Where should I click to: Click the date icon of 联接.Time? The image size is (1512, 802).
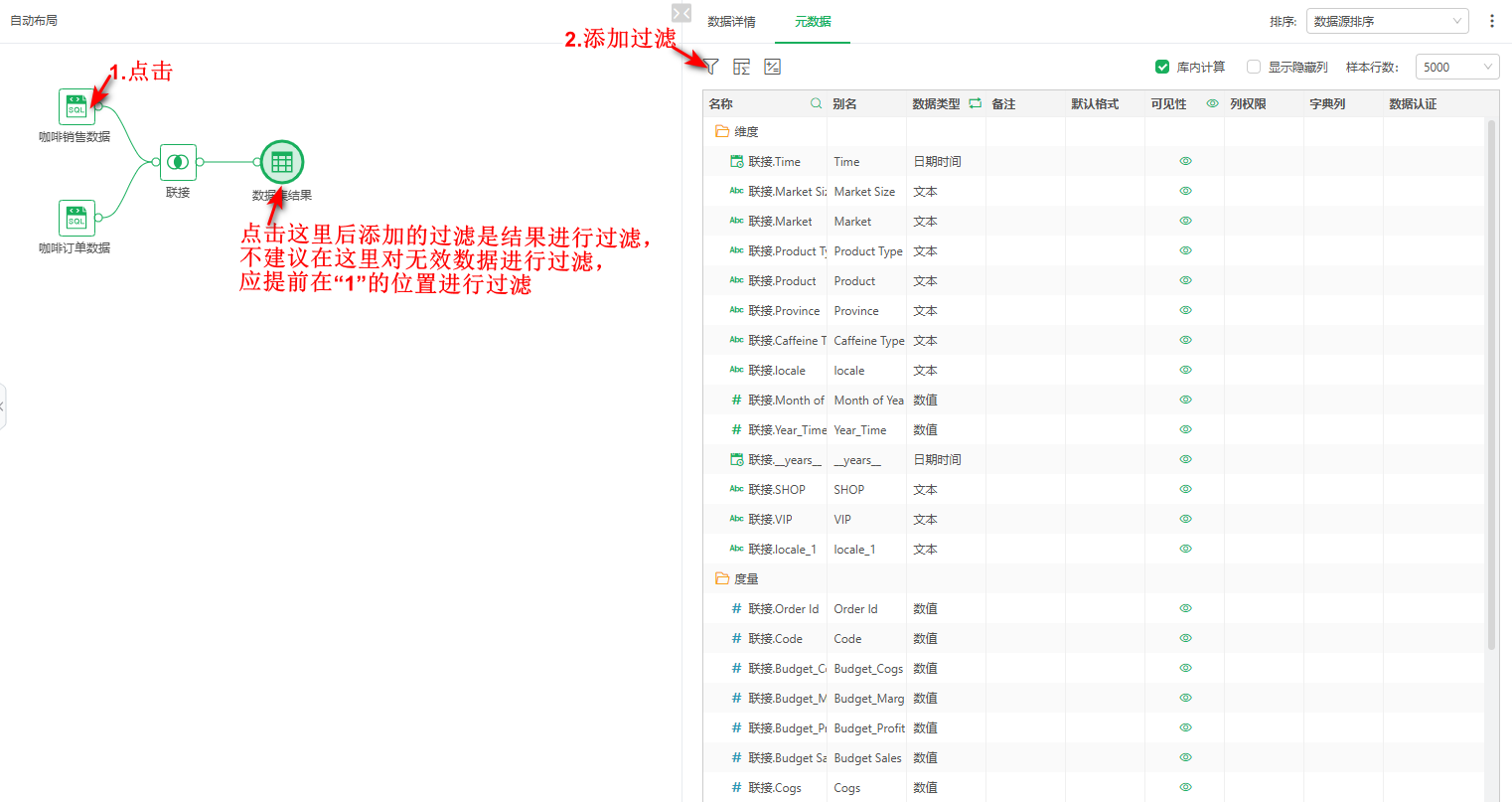pyautogui.click(x=736, y=161)
